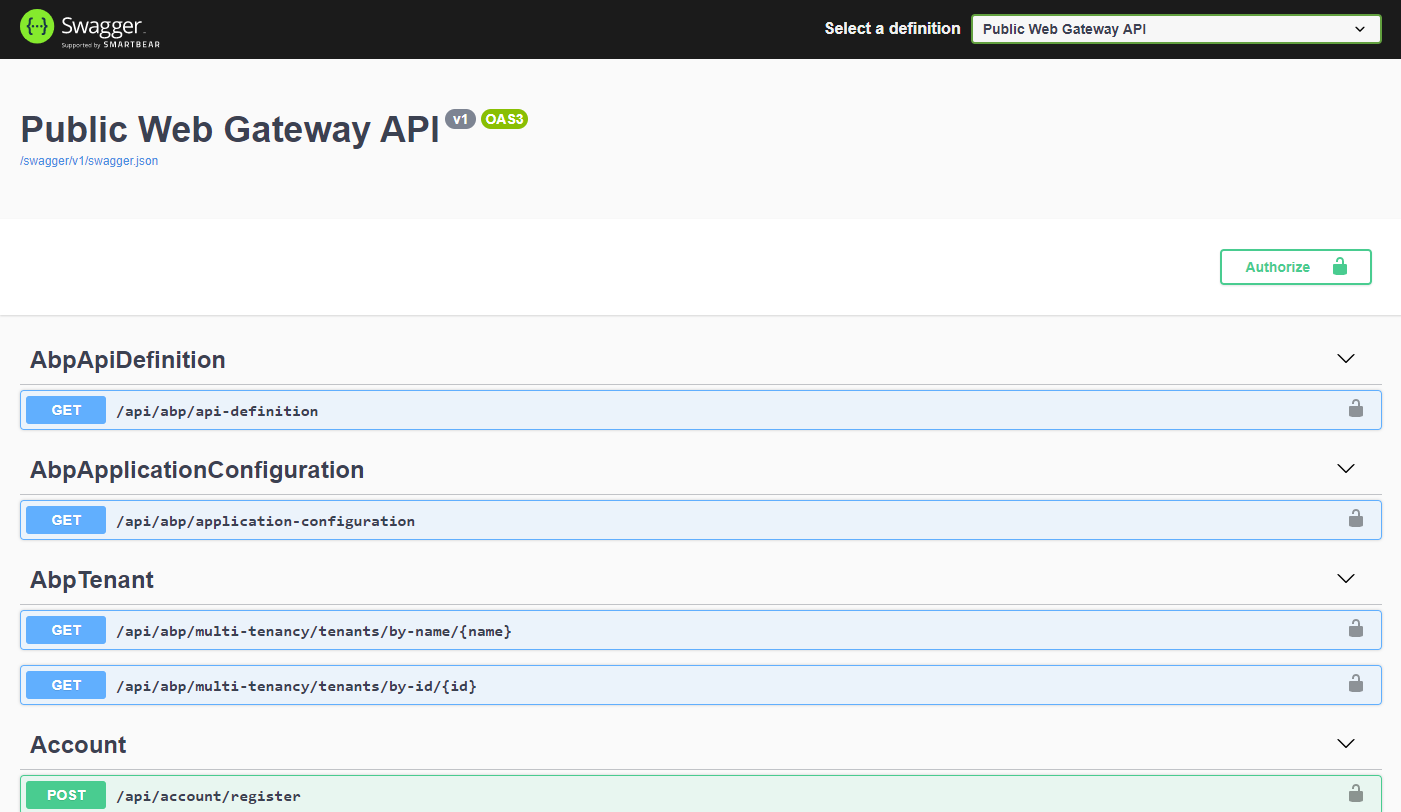Click the lock icon for tenants/by-id/{id}
The image size is (1401, 812).
1356,683
